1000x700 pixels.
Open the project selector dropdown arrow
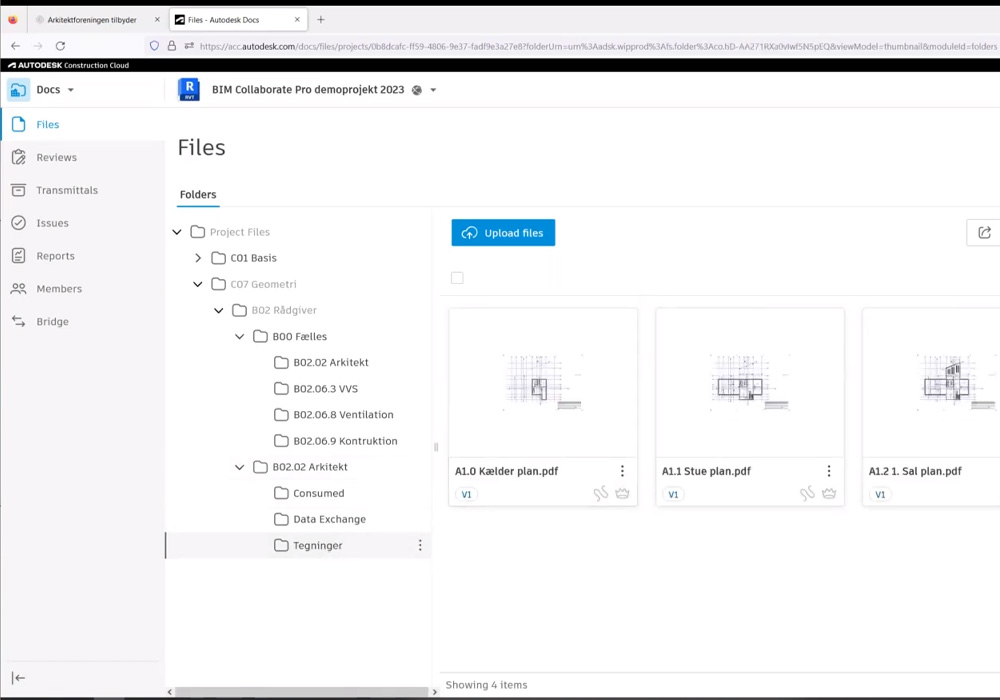coord(433,90)
